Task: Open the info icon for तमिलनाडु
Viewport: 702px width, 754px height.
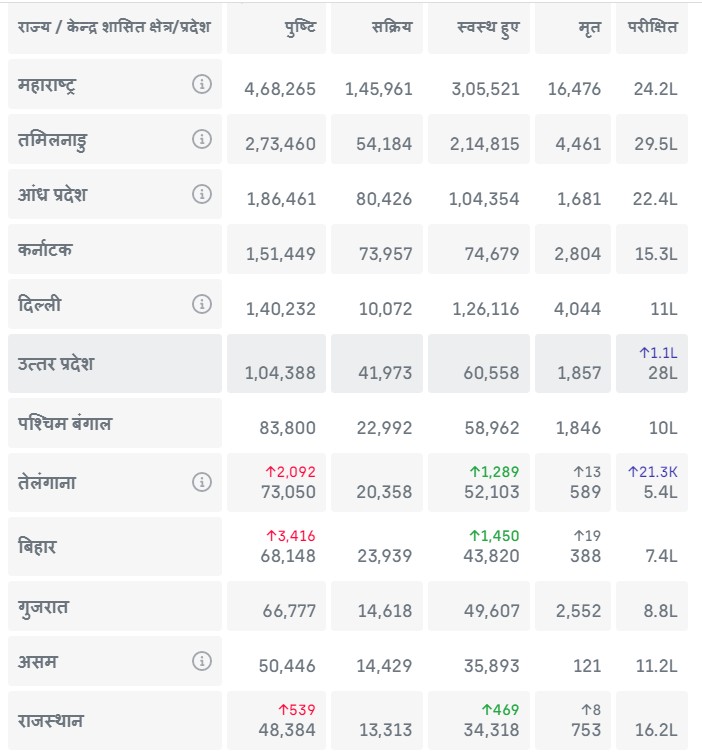Action: pos(202,139)
